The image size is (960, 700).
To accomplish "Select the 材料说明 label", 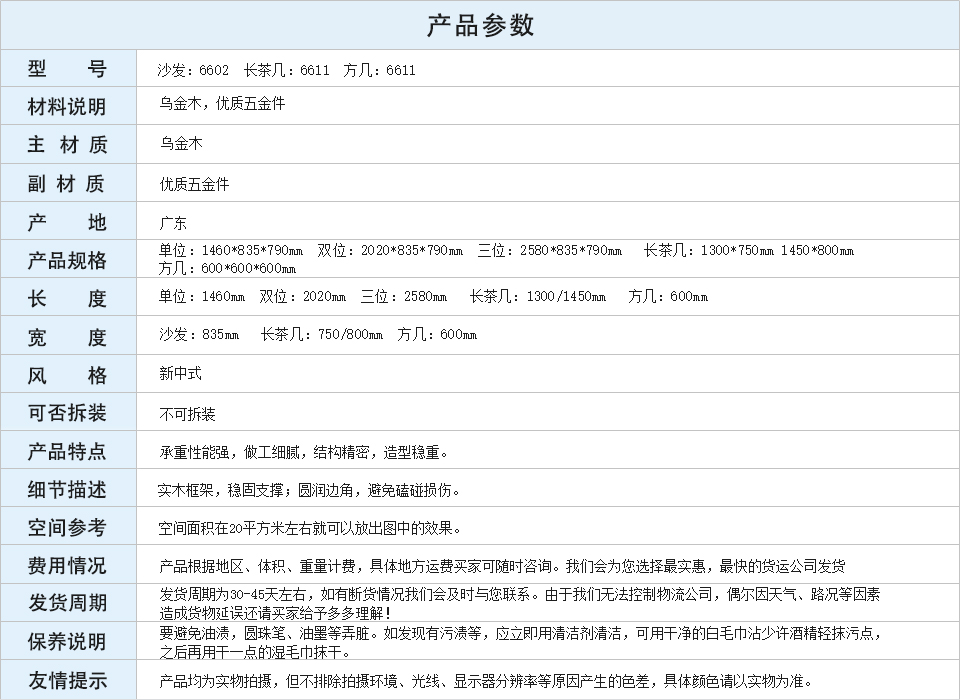I will [x=67, y=107].
